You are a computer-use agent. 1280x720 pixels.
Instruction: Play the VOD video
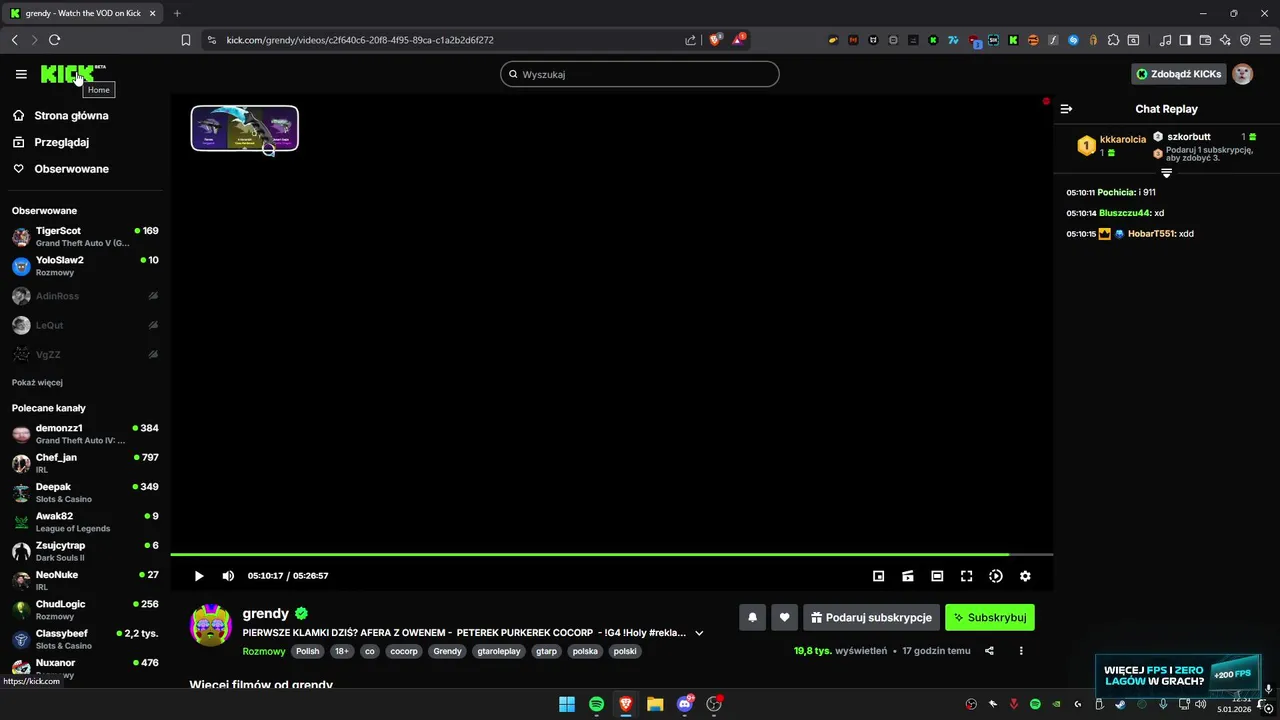click(198, 576)
